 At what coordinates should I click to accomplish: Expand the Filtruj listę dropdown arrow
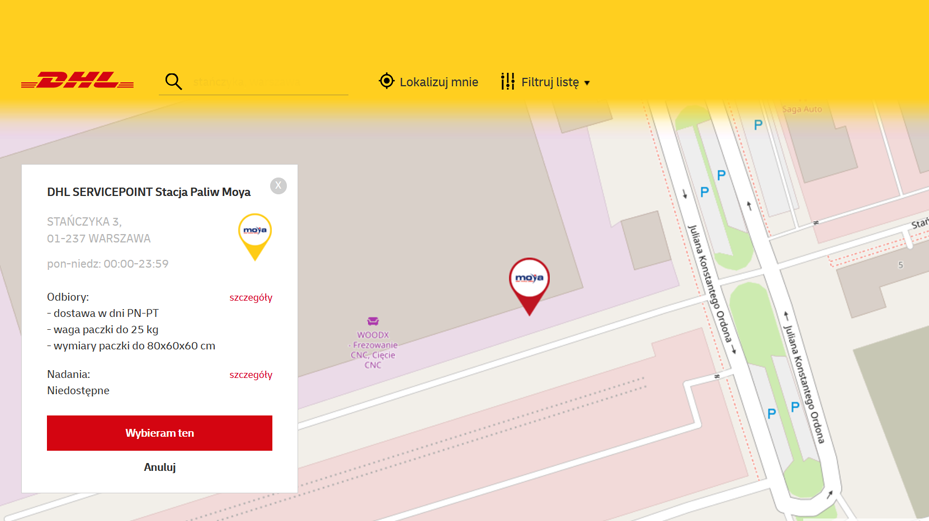click(x=587, y=83)
